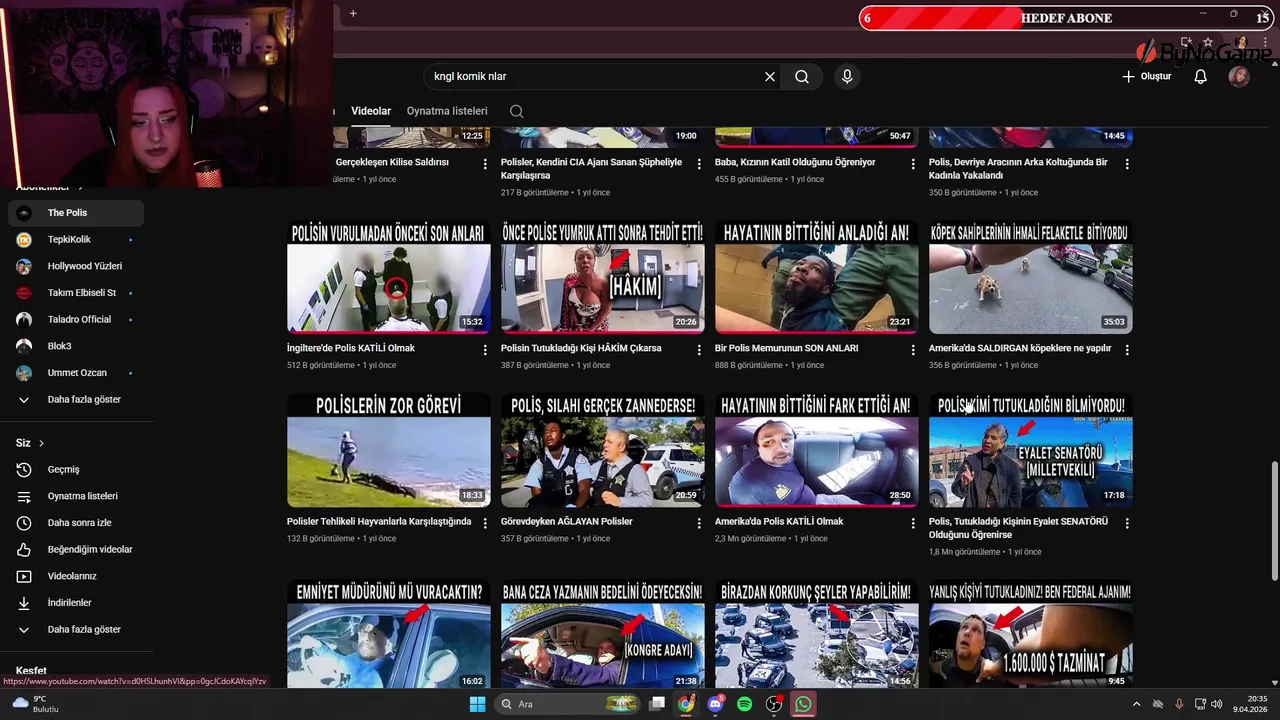Open more options for 'Amerika'da SALDIRGAN köpeklere ne yapılır'

click(x=1127, y=350)
